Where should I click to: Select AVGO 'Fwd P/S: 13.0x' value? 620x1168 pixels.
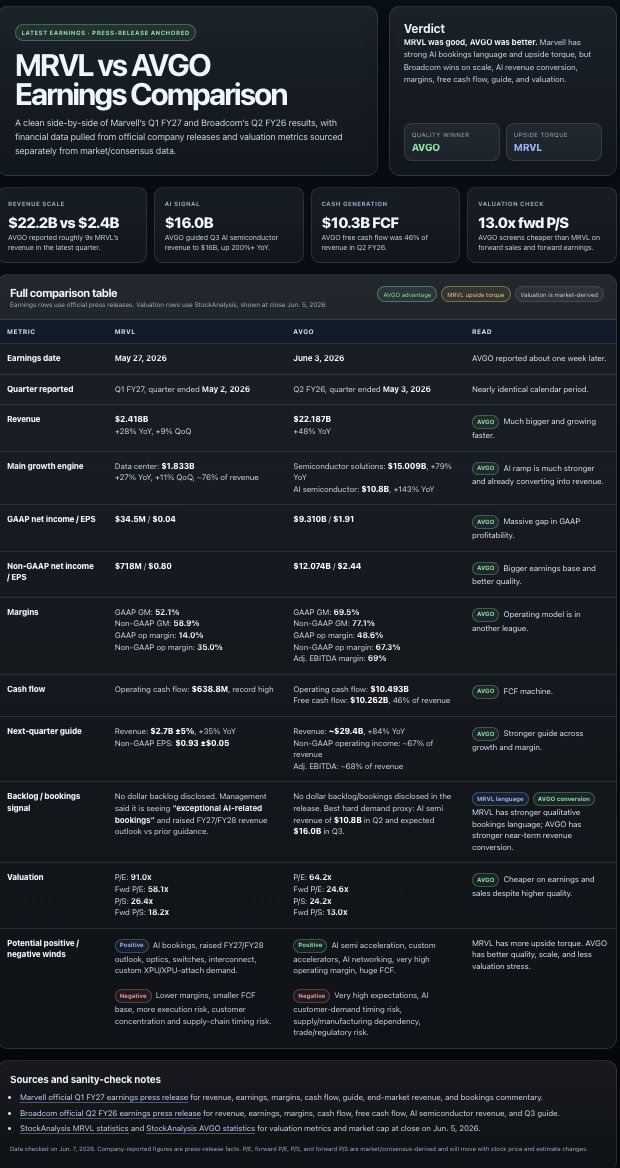tap(320, 912)
